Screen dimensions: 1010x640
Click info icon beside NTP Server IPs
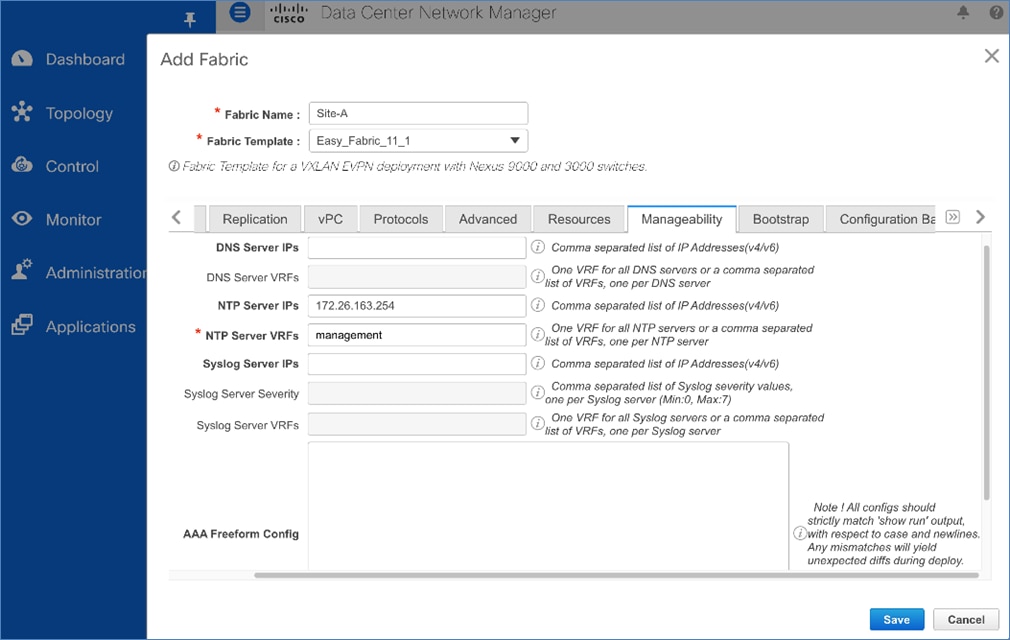pyautogui.click(x=537, y=305)
